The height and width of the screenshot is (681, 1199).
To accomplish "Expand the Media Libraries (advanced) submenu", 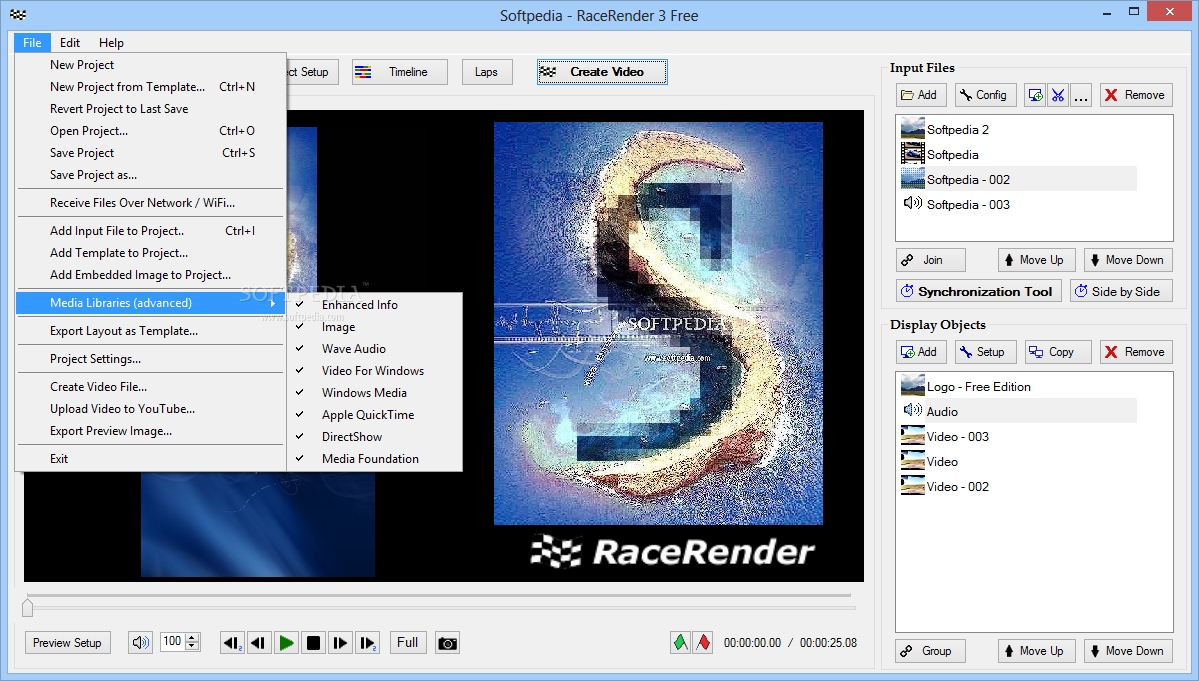I will point(150,303).
